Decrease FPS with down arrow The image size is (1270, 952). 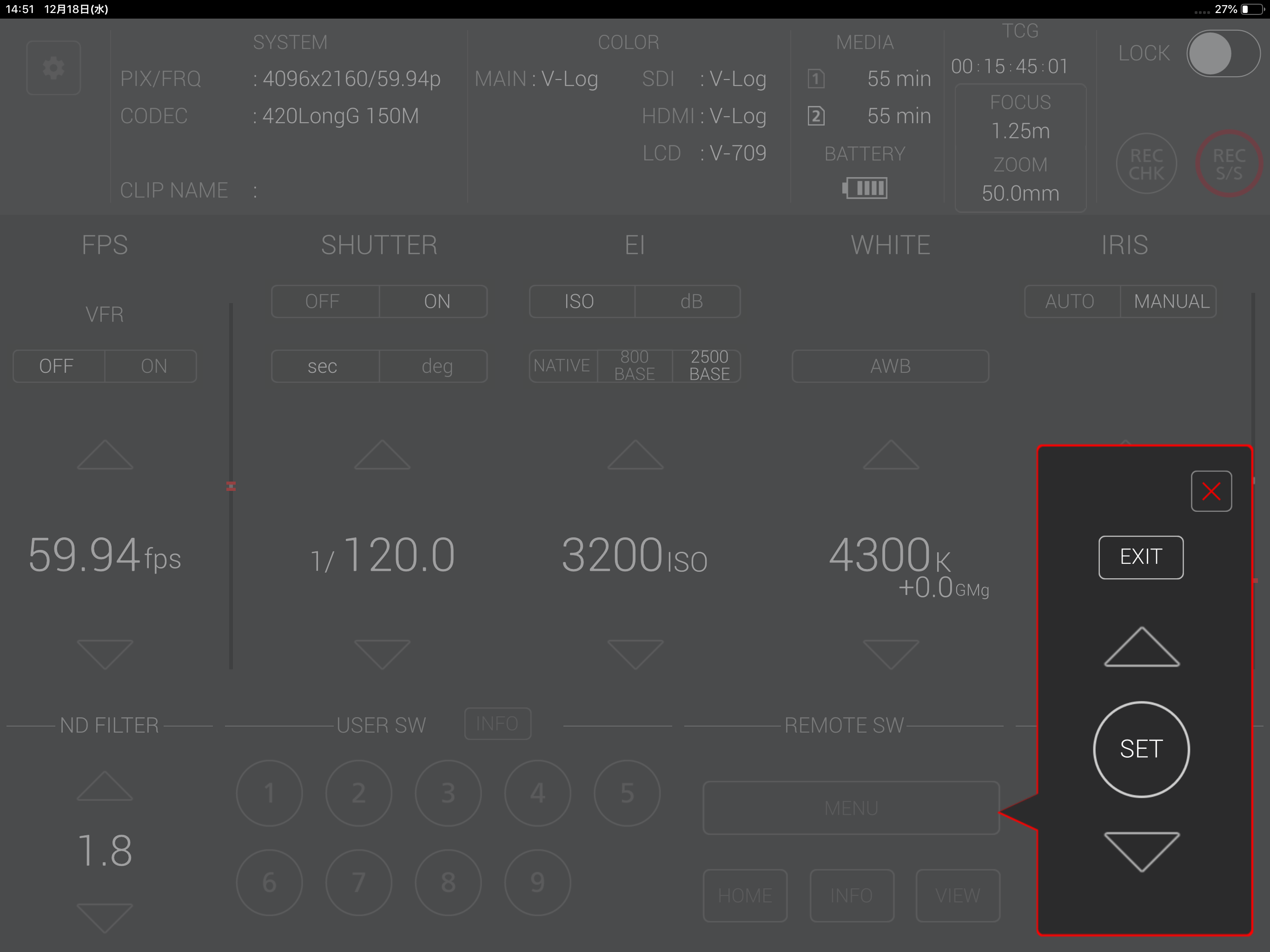click(105, 654)
